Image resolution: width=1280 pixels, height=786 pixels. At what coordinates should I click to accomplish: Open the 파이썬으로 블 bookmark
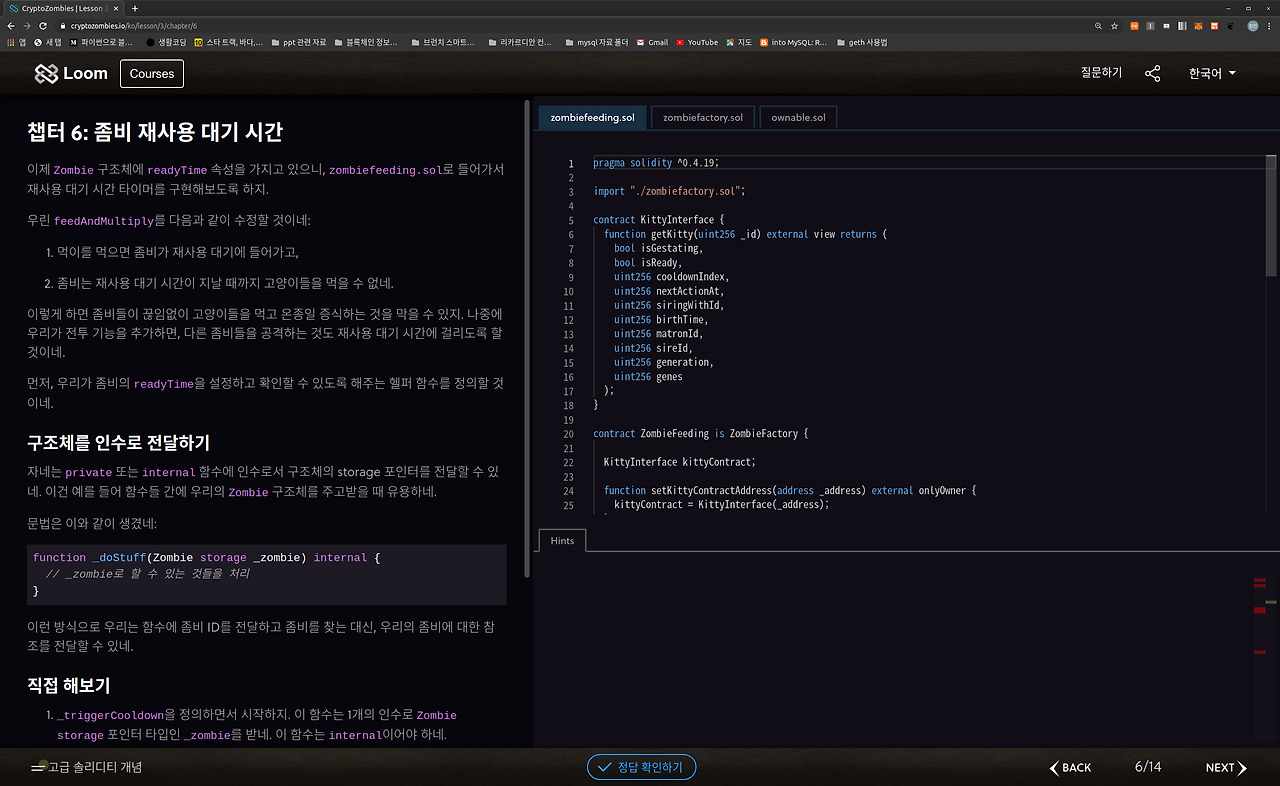click(101, 42)
